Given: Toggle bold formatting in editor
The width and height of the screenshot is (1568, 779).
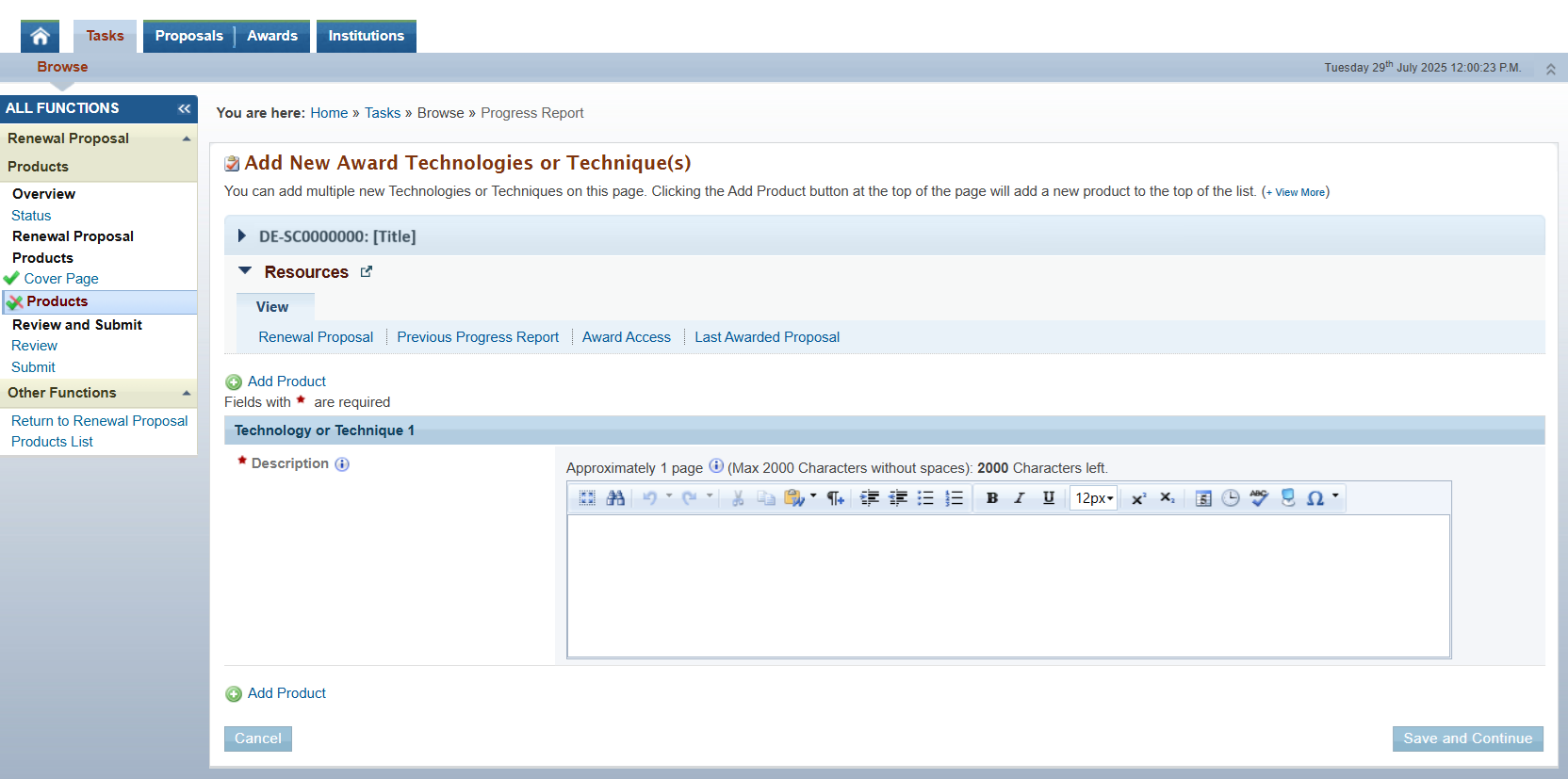Looking at the screenshot, I should tap(991, 498).
